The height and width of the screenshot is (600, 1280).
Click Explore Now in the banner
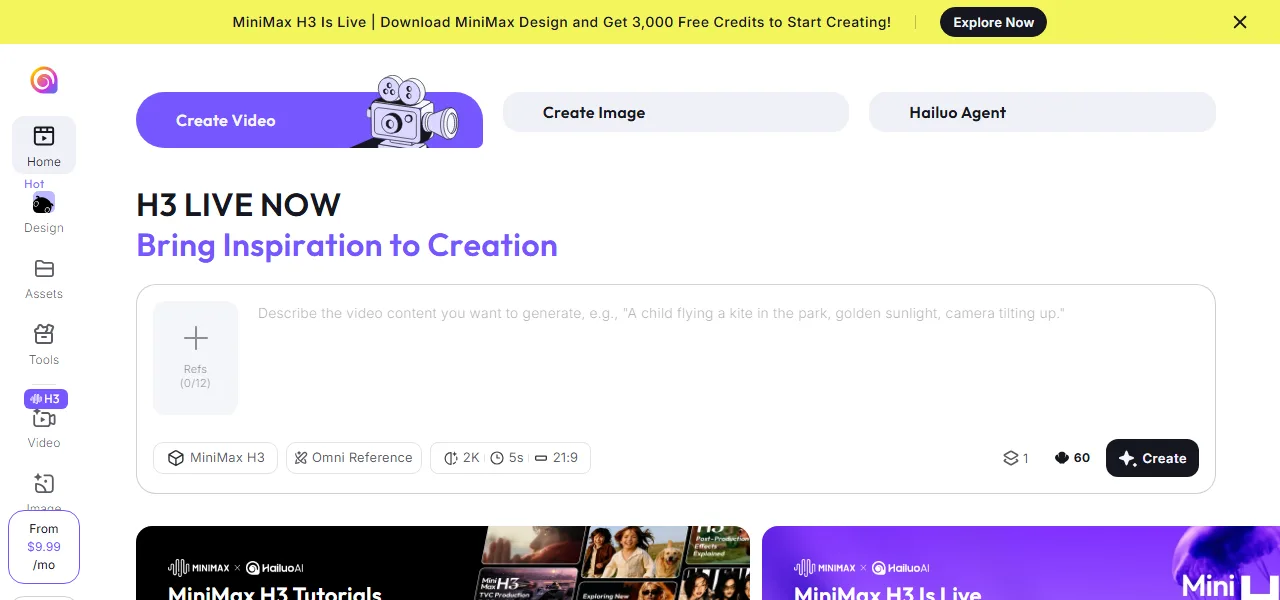click(x=993, y=22)
